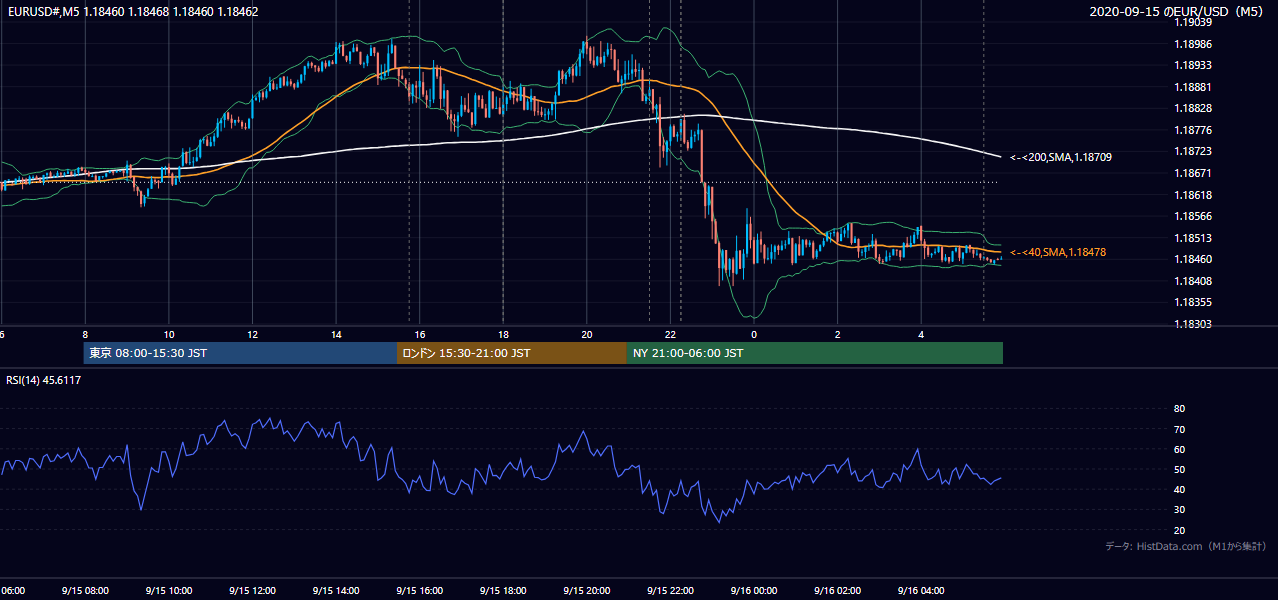The height and width of the screenshot is (600, 1278).
Task: Click hour tick 18 under the price chart
Action: pyautogui.click(x=503, y=335)
